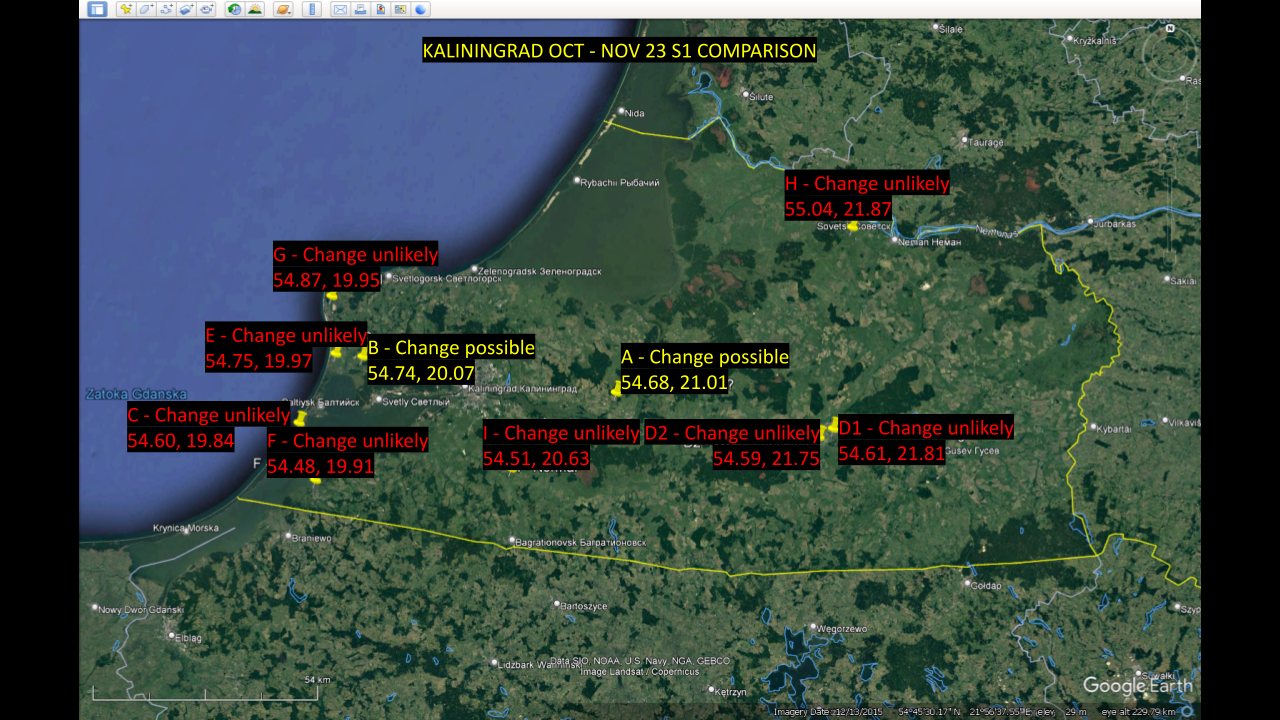Click the Save Image toolbar icon
Screen dimensions: 1280x720
(380, 9)
